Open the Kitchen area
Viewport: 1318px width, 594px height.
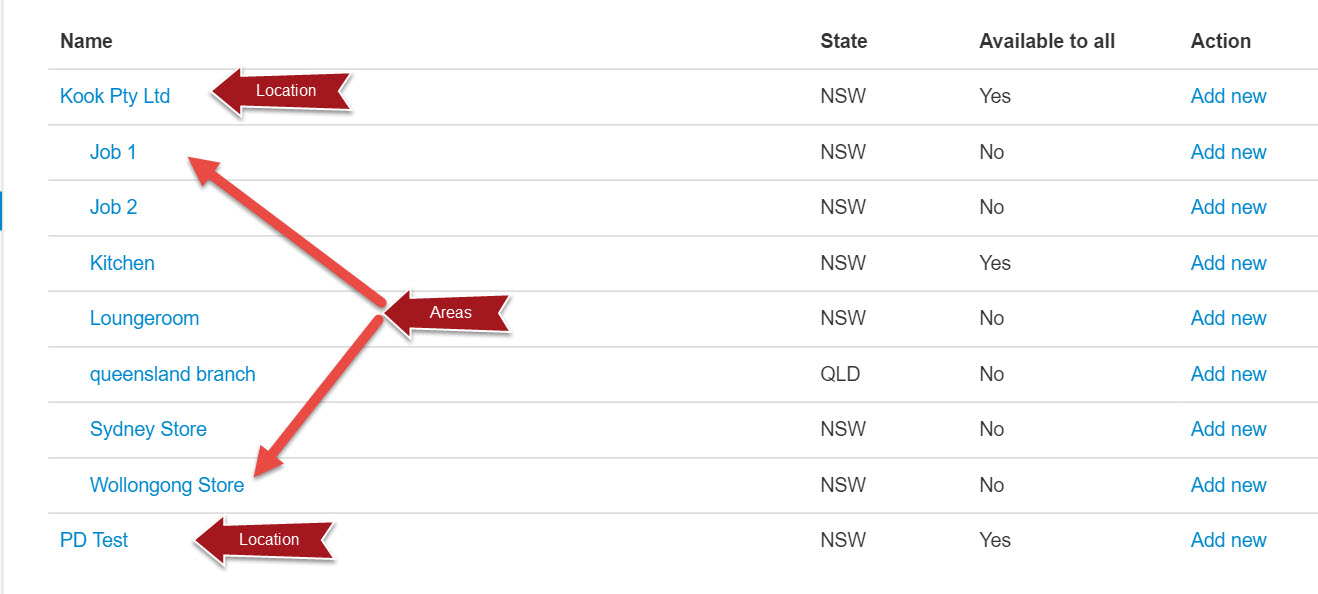[122, 263]
